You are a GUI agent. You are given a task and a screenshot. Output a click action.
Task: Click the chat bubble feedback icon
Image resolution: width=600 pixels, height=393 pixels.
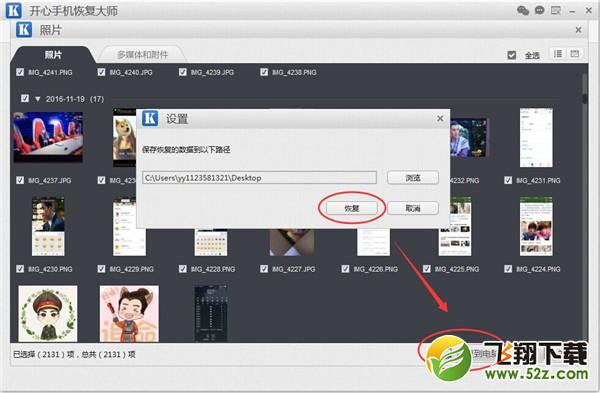click(x=540, y=10)
